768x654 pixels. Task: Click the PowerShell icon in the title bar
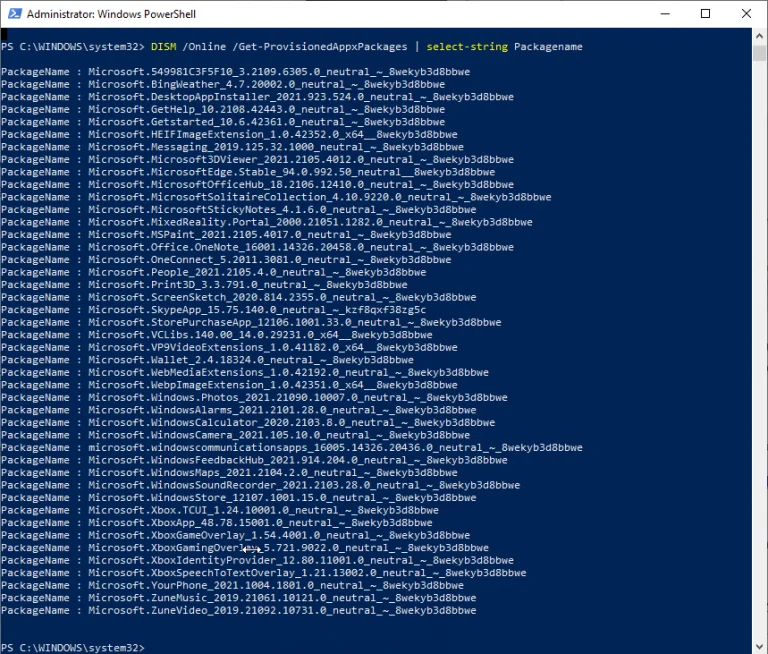pyautogui.click(x=15, y=14)
